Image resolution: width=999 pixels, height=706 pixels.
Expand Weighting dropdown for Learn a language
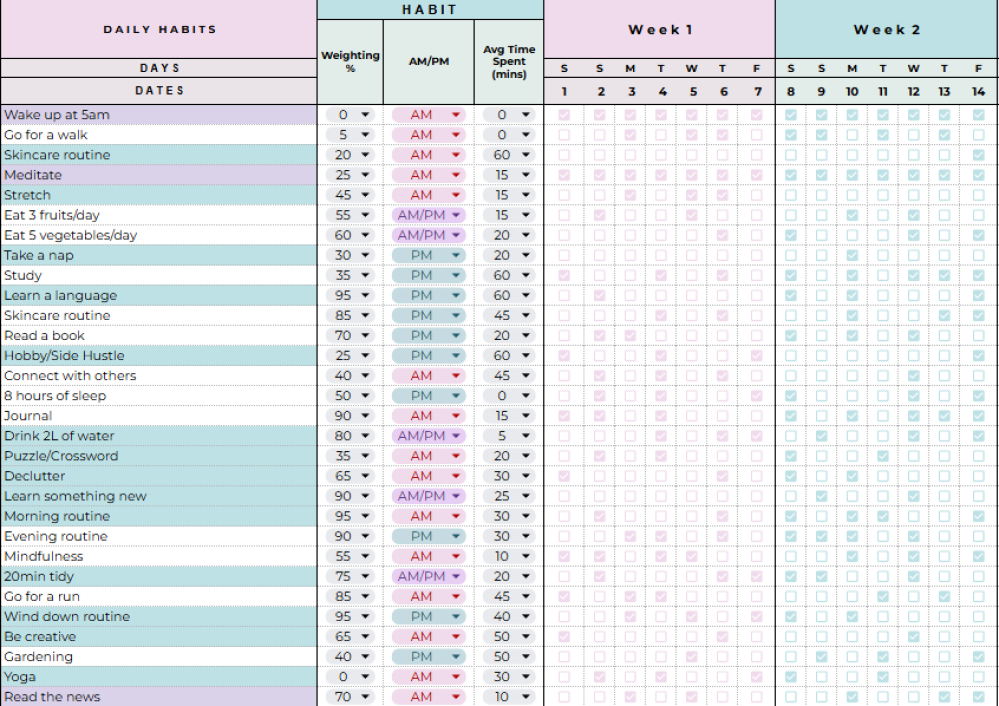(365, 296)
